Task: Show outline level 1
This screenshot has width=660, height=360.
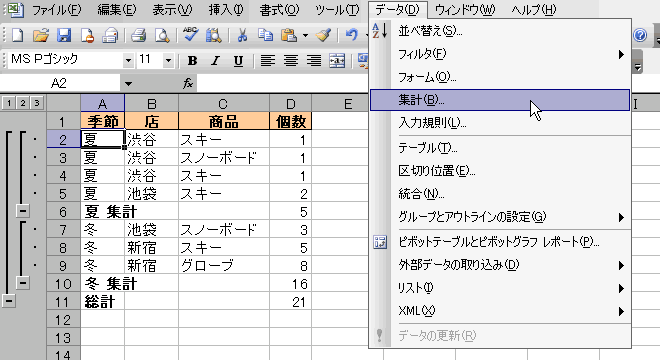Action: pyautogui.click(x=9, y=103)
